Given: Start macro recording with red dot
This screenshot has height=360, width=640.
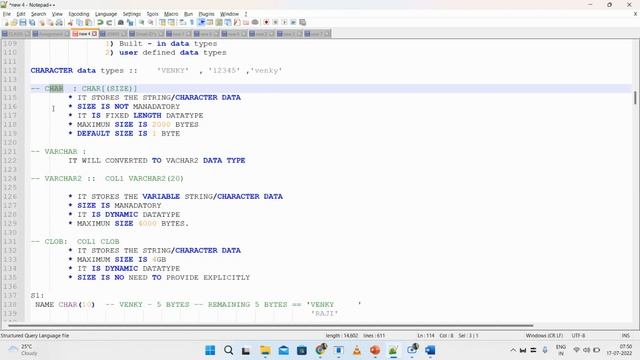Looking at the screenshot, I should coord(266,22).
